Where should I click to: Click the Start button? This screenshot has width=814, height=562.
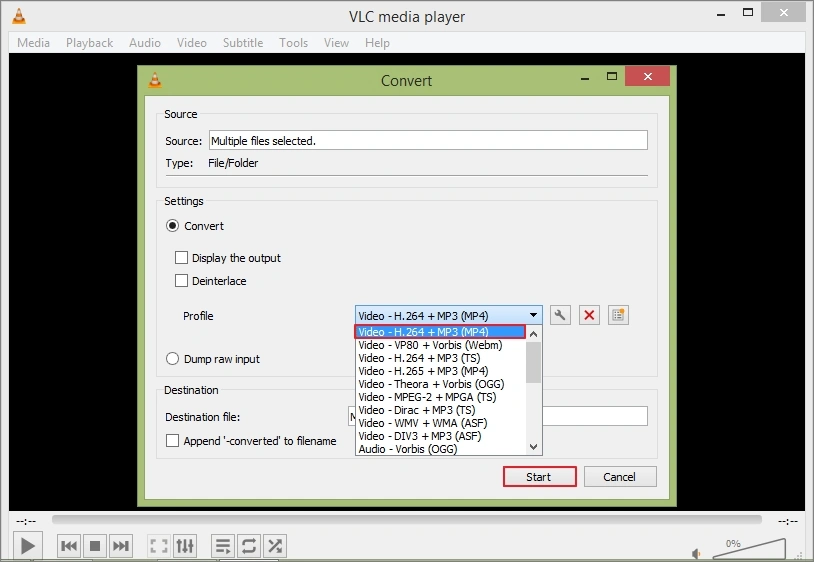click(x=539, y=476)
